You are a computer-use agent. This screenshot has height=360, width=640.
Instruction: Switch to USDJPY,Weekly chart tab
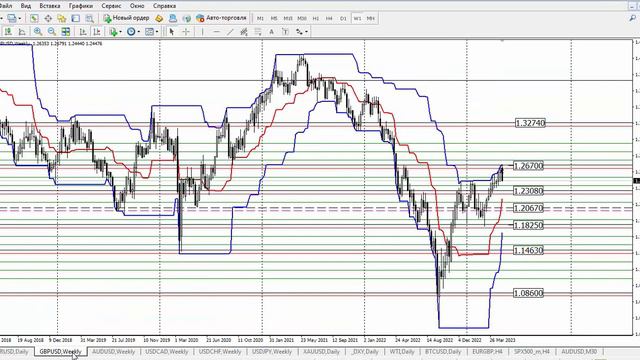pos(272,351)
